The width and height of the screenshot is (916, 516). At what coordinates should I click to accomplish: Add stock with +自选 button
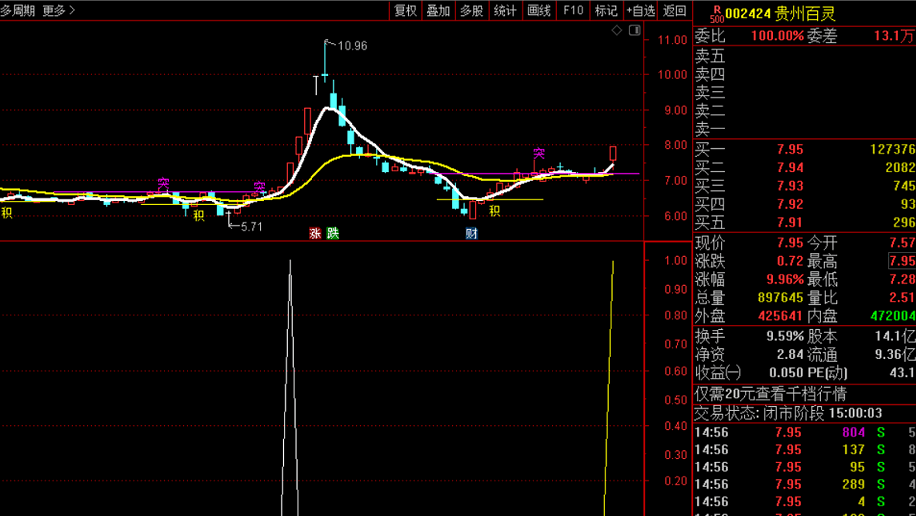point(641,11)
